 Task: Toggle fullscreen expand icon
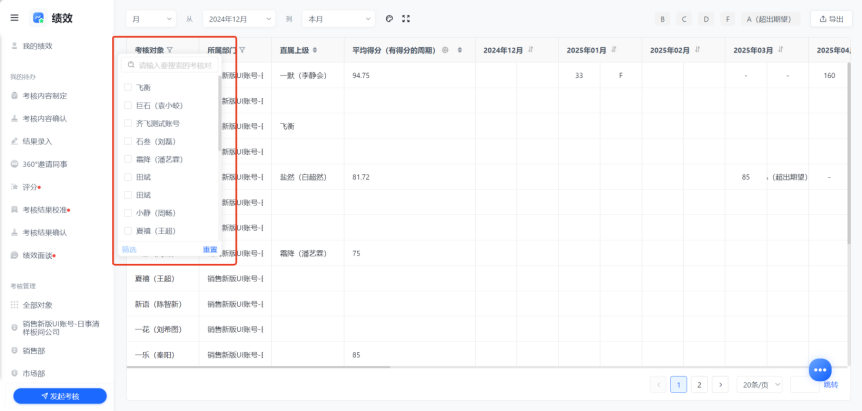[x=406, y=19]
